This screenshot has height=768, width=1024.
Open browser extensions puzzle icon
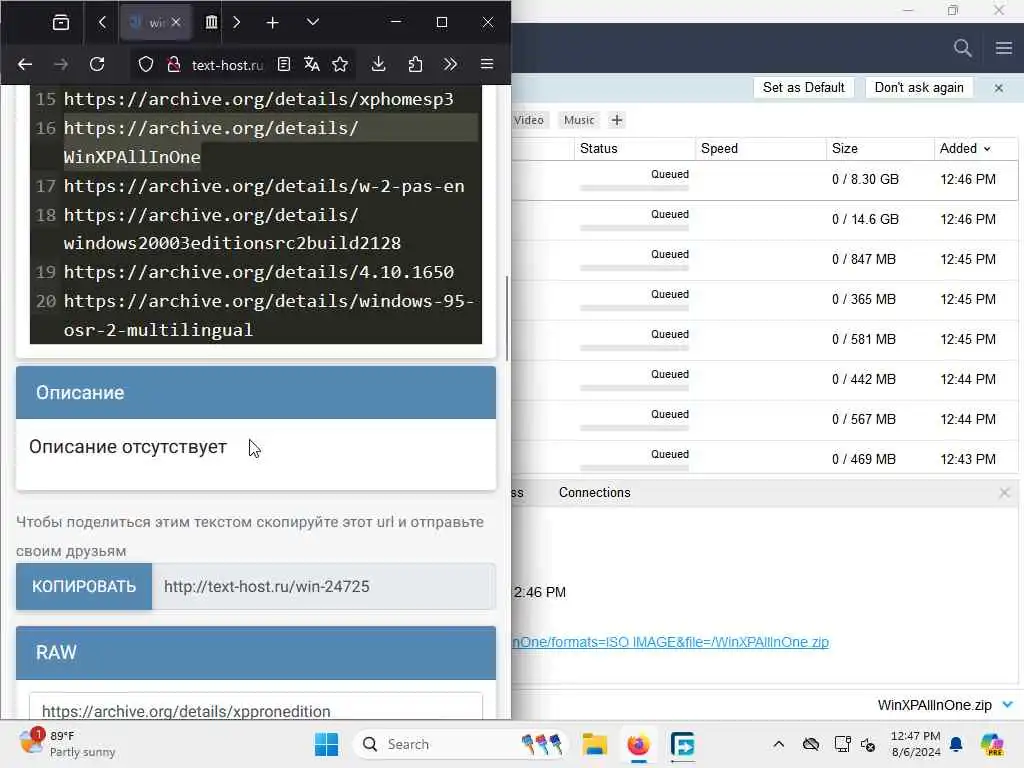coord(415,64)
